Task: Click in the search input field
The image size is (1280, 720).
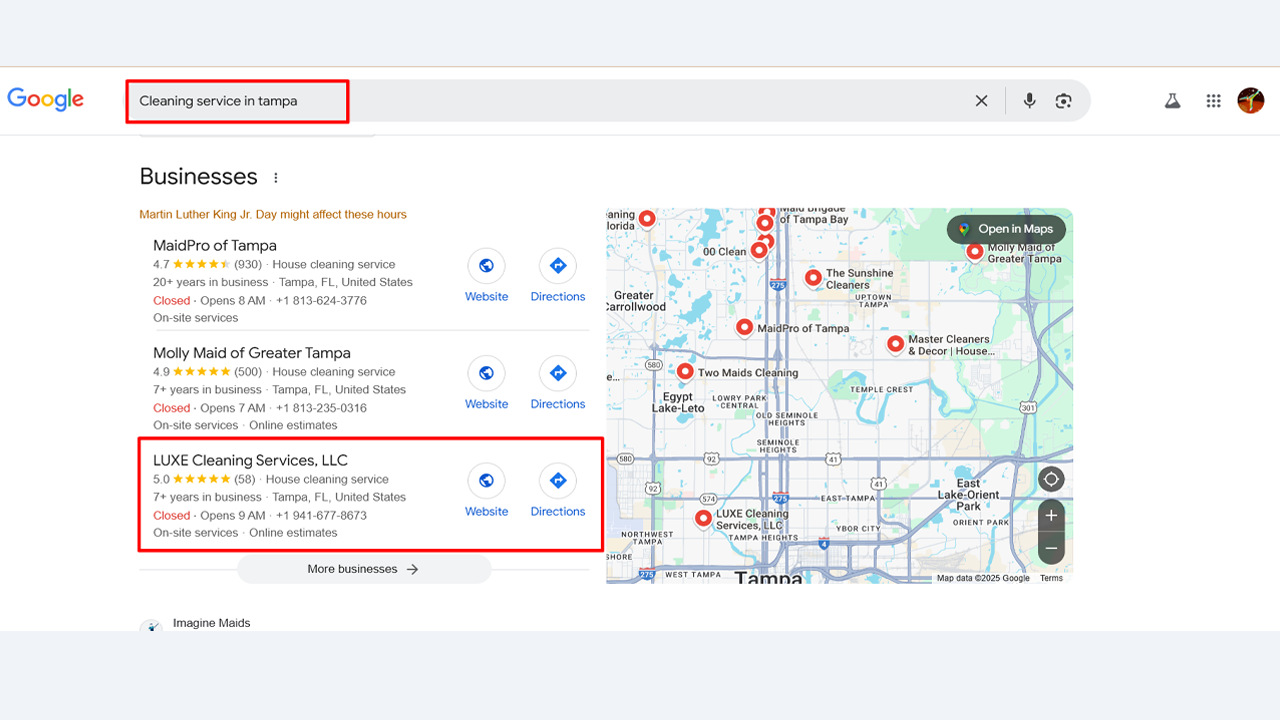Action: [x=550, y=101]
